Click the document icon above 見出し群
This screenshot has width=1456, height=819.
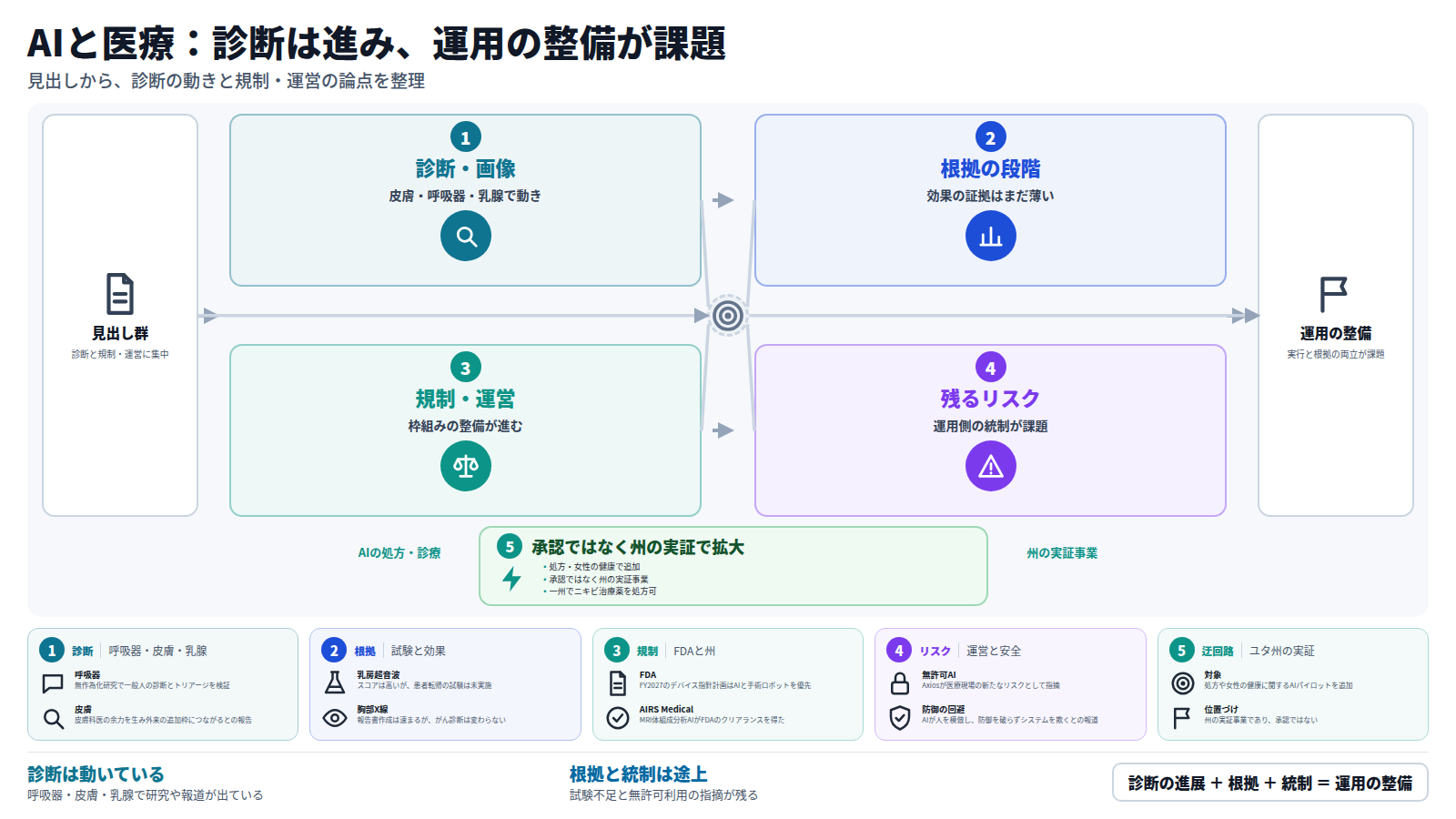click(120, 294)
